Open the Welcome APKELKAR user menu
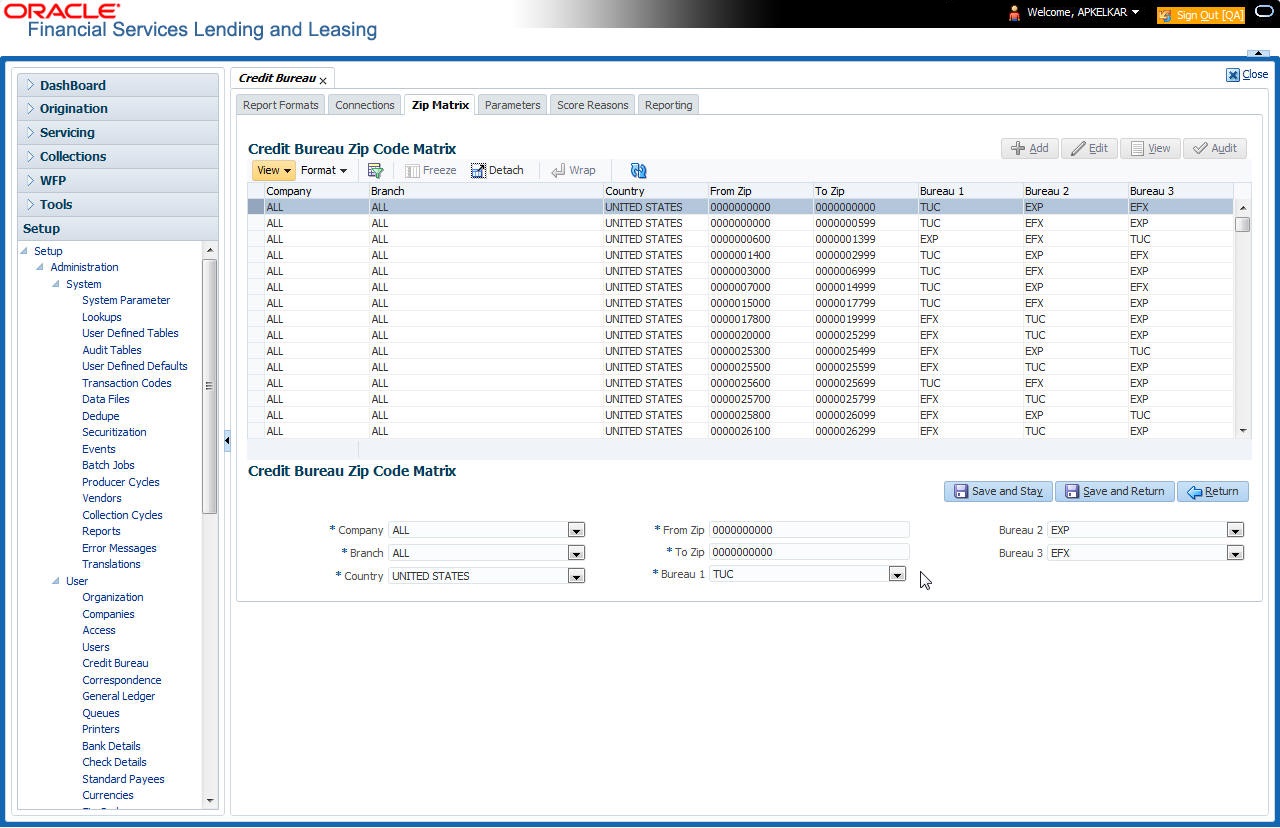The image size is (1280, 828). (1085, 13)
